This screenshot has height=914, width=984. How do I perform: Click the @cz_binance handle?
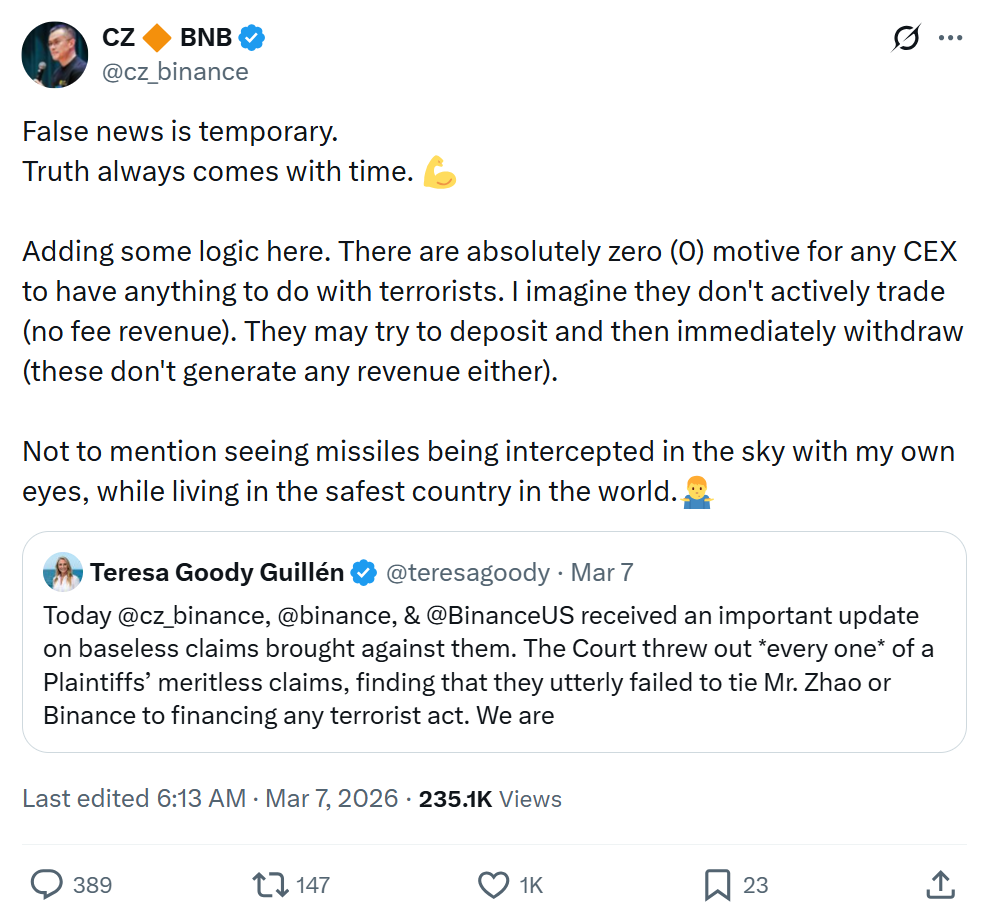pos(175,72)
